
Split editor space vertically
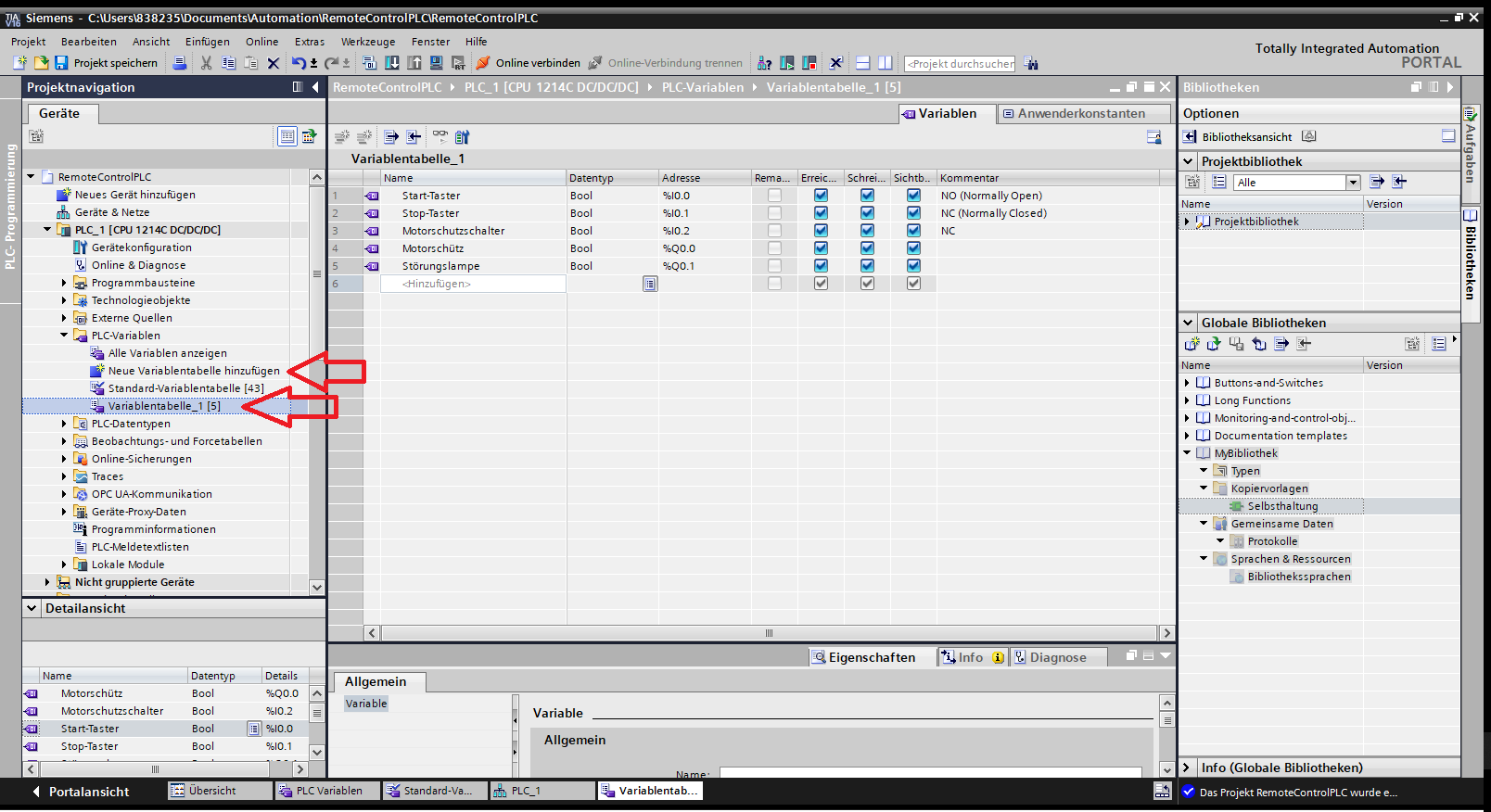pos(886,63)
